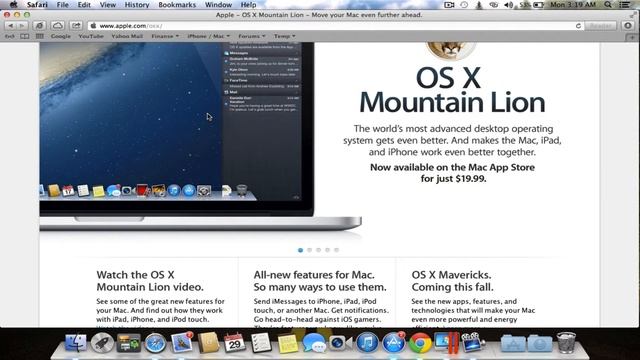Open the History menu
640x360 pixels.
[x=137, y=5]
